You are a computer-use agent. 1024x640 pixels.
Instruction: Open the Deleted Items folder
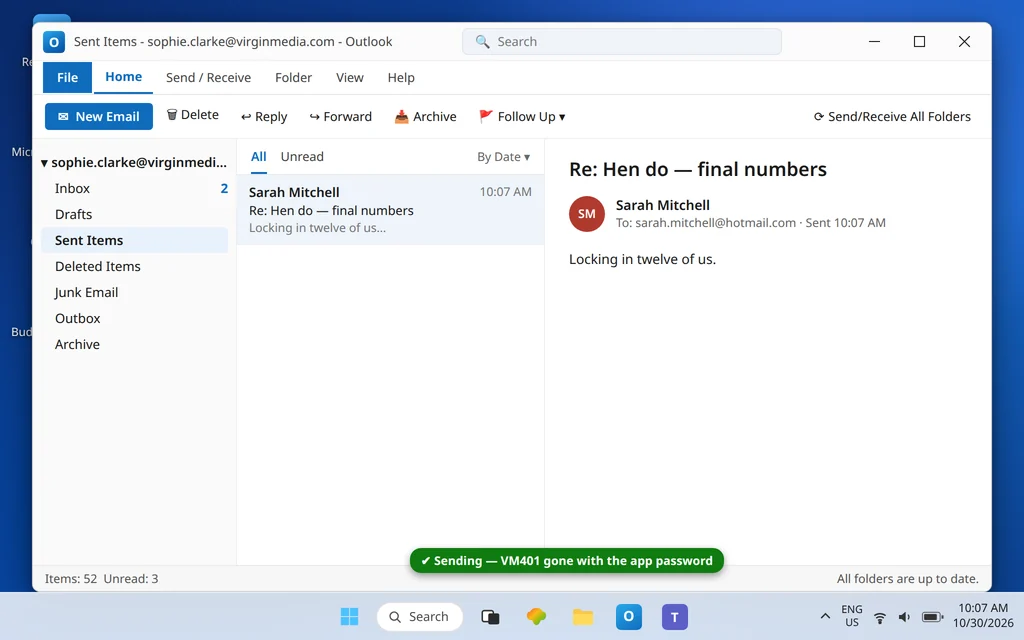coord(135,266)
